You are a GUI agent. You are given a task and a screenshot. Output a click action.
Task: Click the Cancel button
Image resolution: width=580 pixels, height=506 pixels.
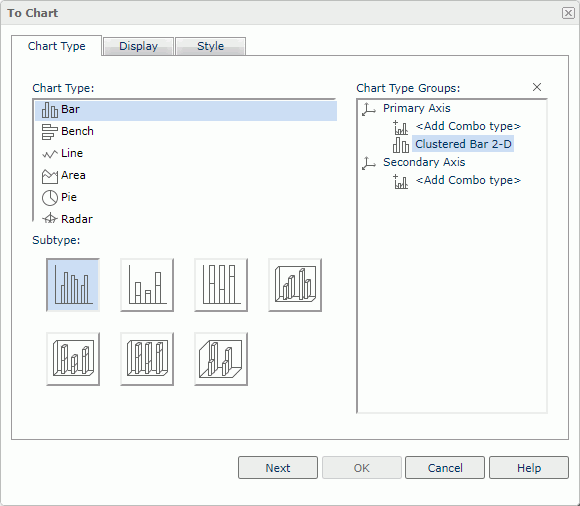[x=445, y=468]
